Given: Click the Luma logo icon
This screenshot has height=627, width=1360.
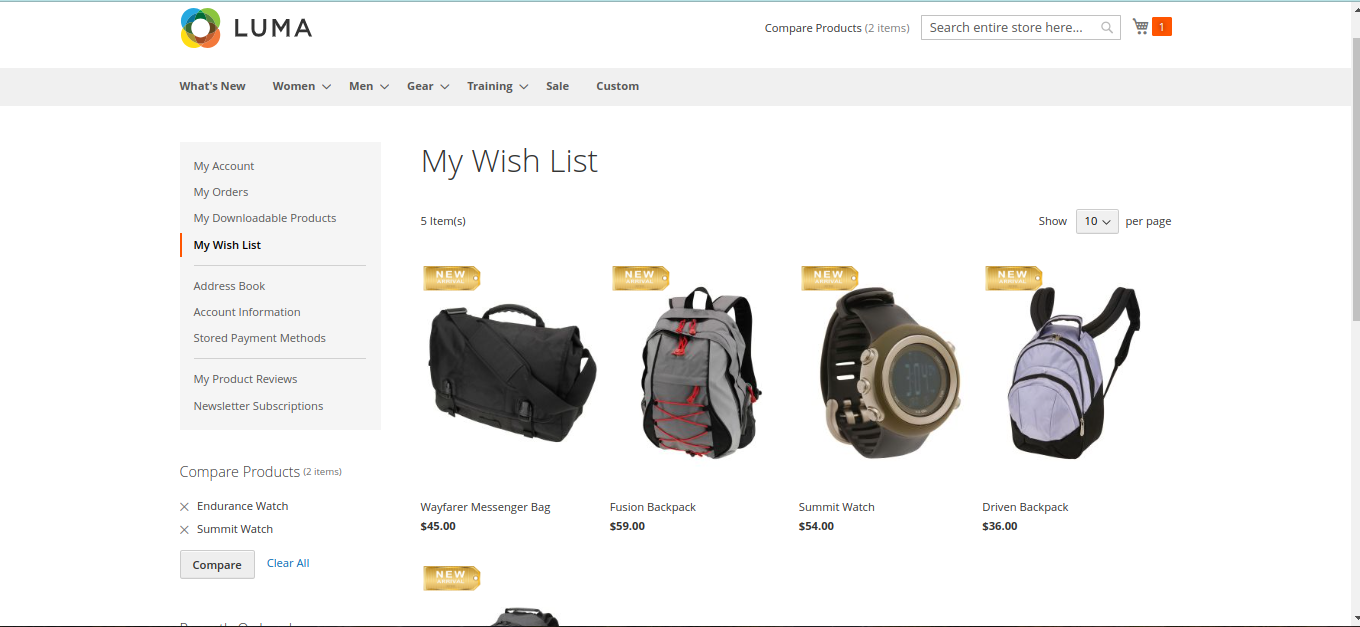Looking at the screenshot, I should pyautogui.click(x=200, y=28).
